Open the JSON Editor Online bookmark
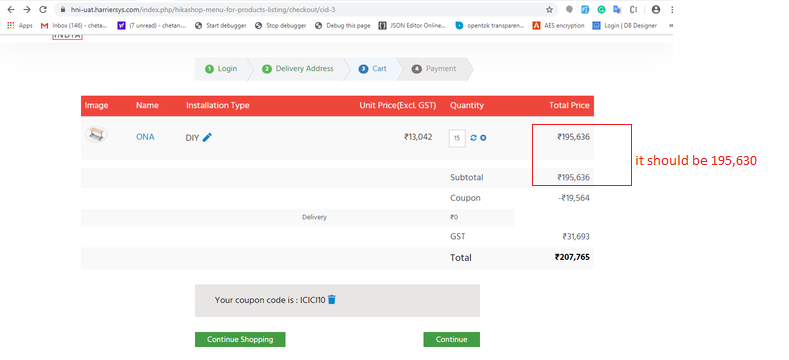This screenshot has width=789, height=360. [x=412, y=25]
